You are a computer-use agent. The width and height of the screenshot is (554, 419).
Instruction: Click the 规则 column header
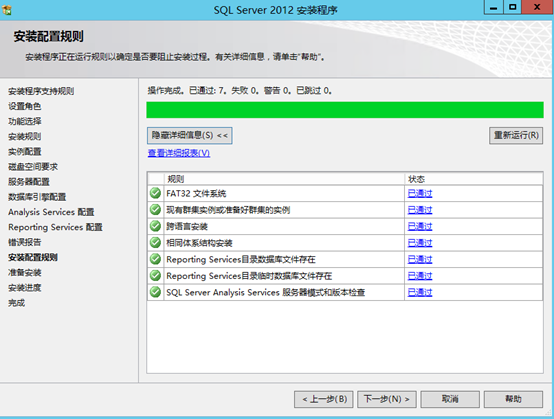[284, 179]
